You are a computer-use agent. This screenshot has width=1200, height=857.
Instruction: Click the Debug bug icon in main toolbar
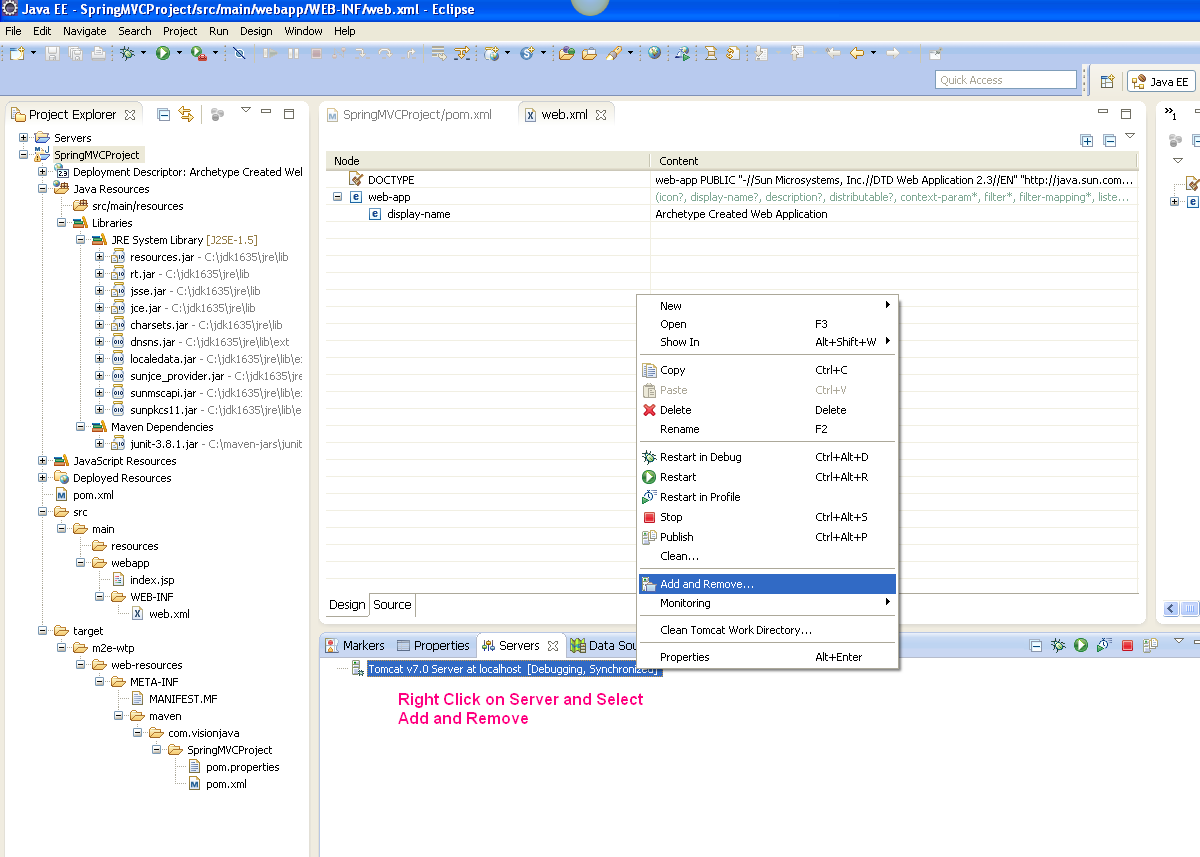127,53
